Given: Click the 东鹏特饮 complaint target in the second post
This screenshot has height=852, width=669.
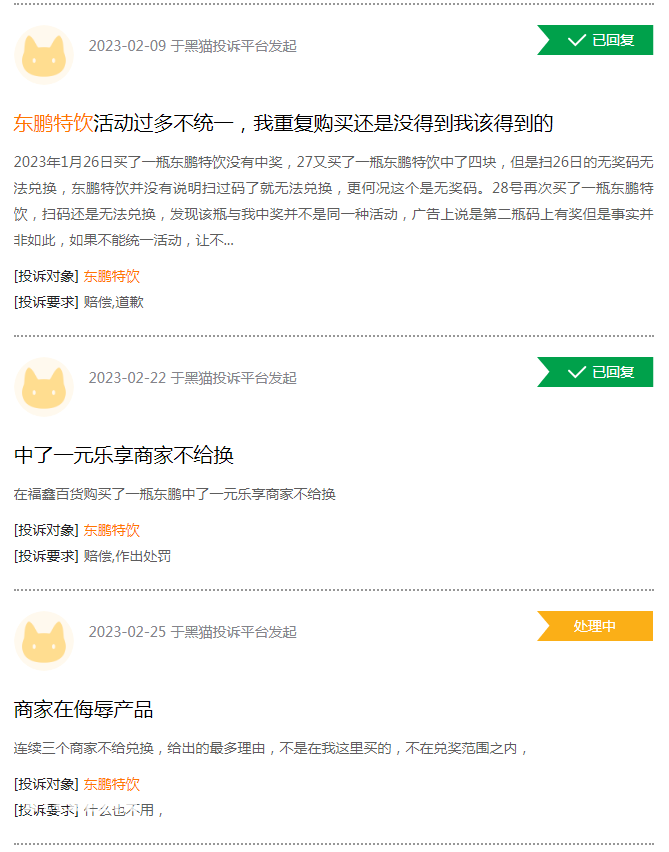Looking at the screenshot, I should click(x=111, y=530).
